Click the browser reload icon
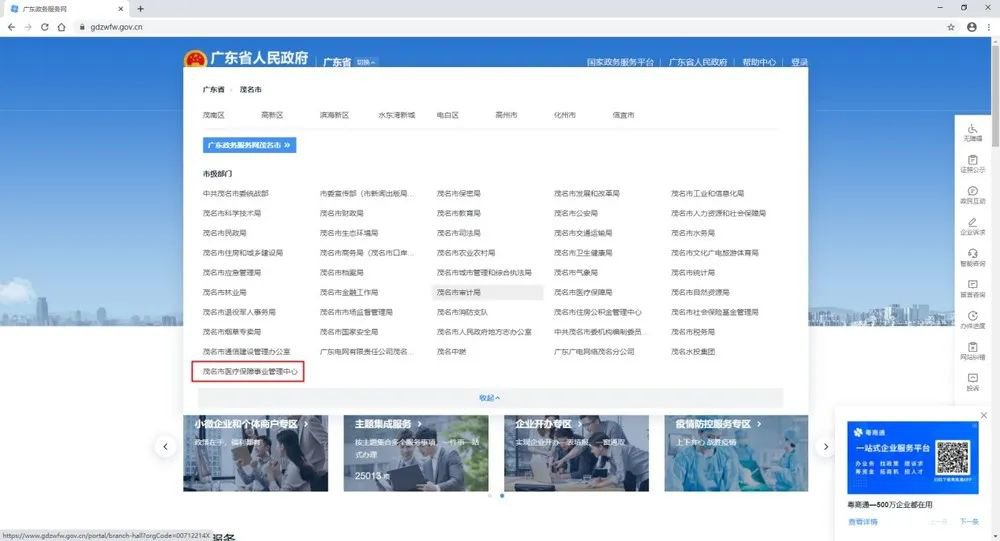This screenshot has width=1000, height=541. point(46,27)
